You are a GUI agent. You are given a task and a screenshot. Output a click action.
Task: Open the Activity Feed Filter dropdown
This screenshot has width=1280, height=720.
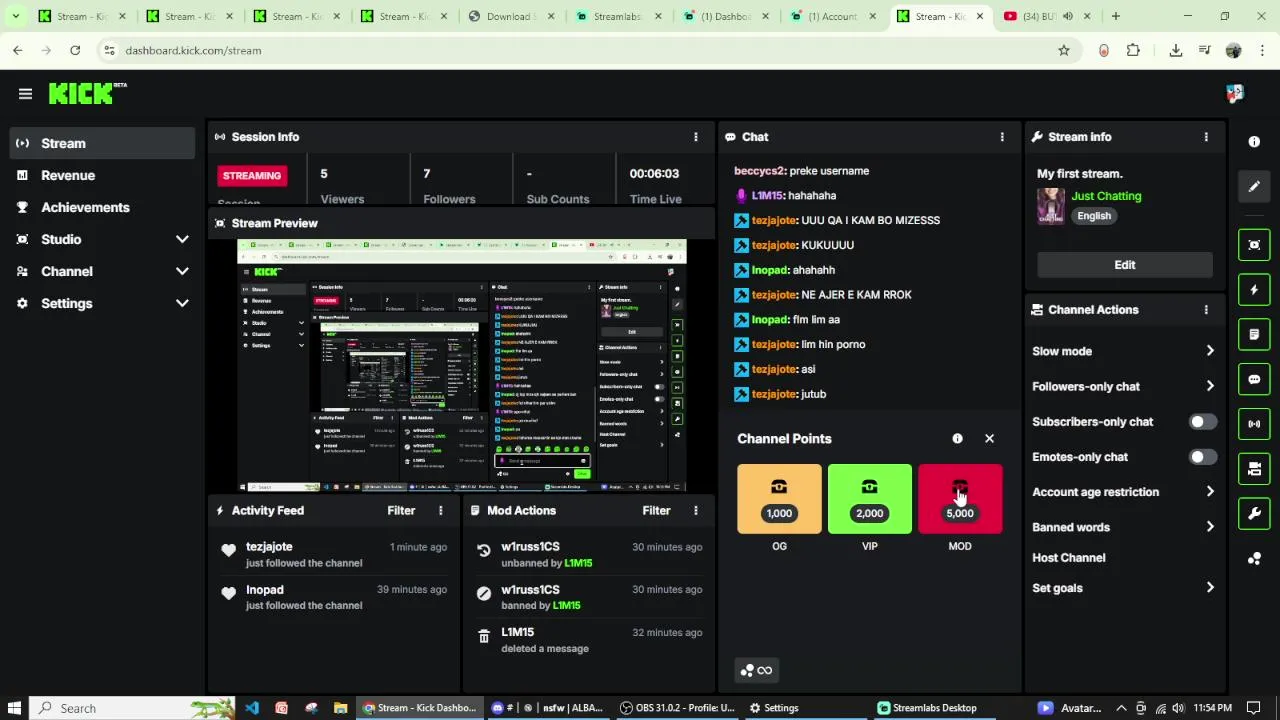(x=401, y=510)
